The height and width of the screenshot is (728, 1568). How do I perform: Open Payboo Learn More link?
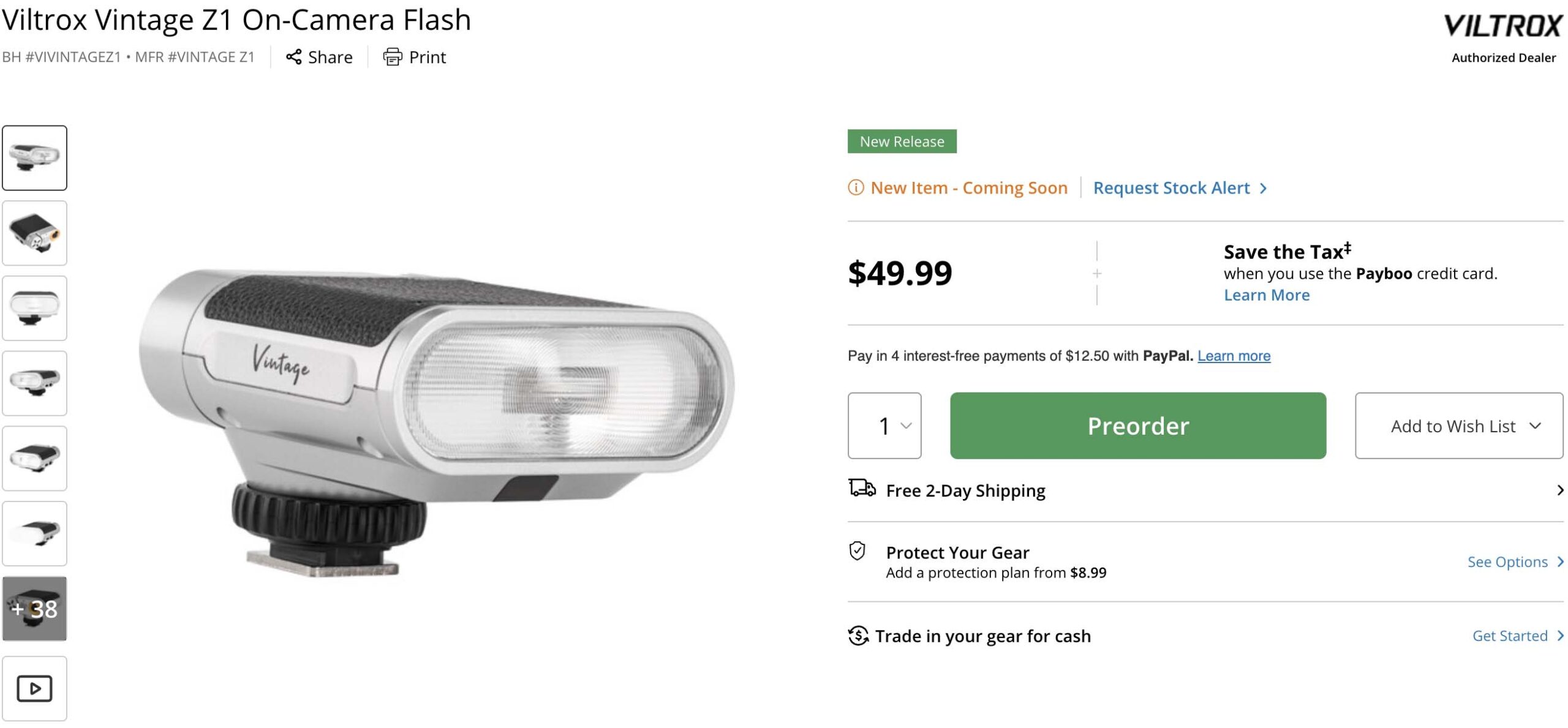tap(1266, 295)
